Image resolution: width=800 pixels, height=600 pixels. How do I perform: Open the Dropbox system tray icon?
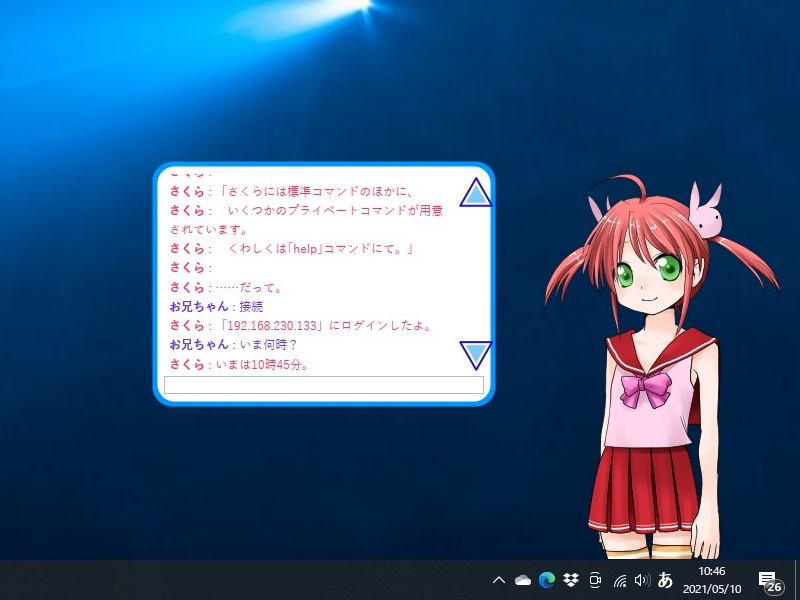570,580
